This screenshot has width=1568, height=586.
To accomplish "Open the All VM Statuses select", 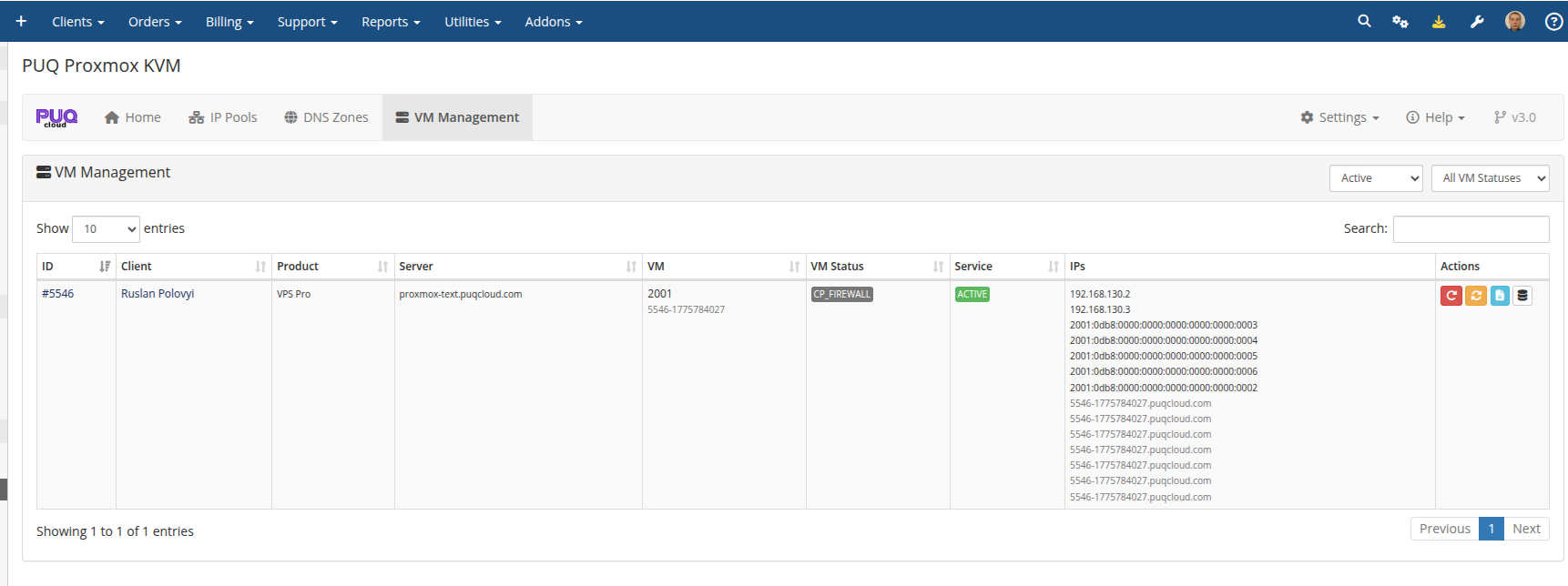I will (x=1491, y=178).
